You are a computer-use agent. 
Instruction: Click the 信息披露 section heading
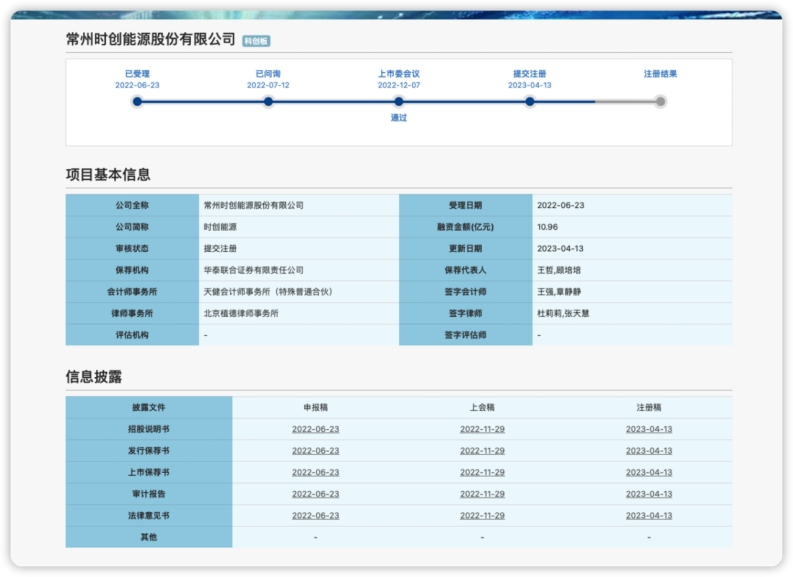tap(94, 377)
